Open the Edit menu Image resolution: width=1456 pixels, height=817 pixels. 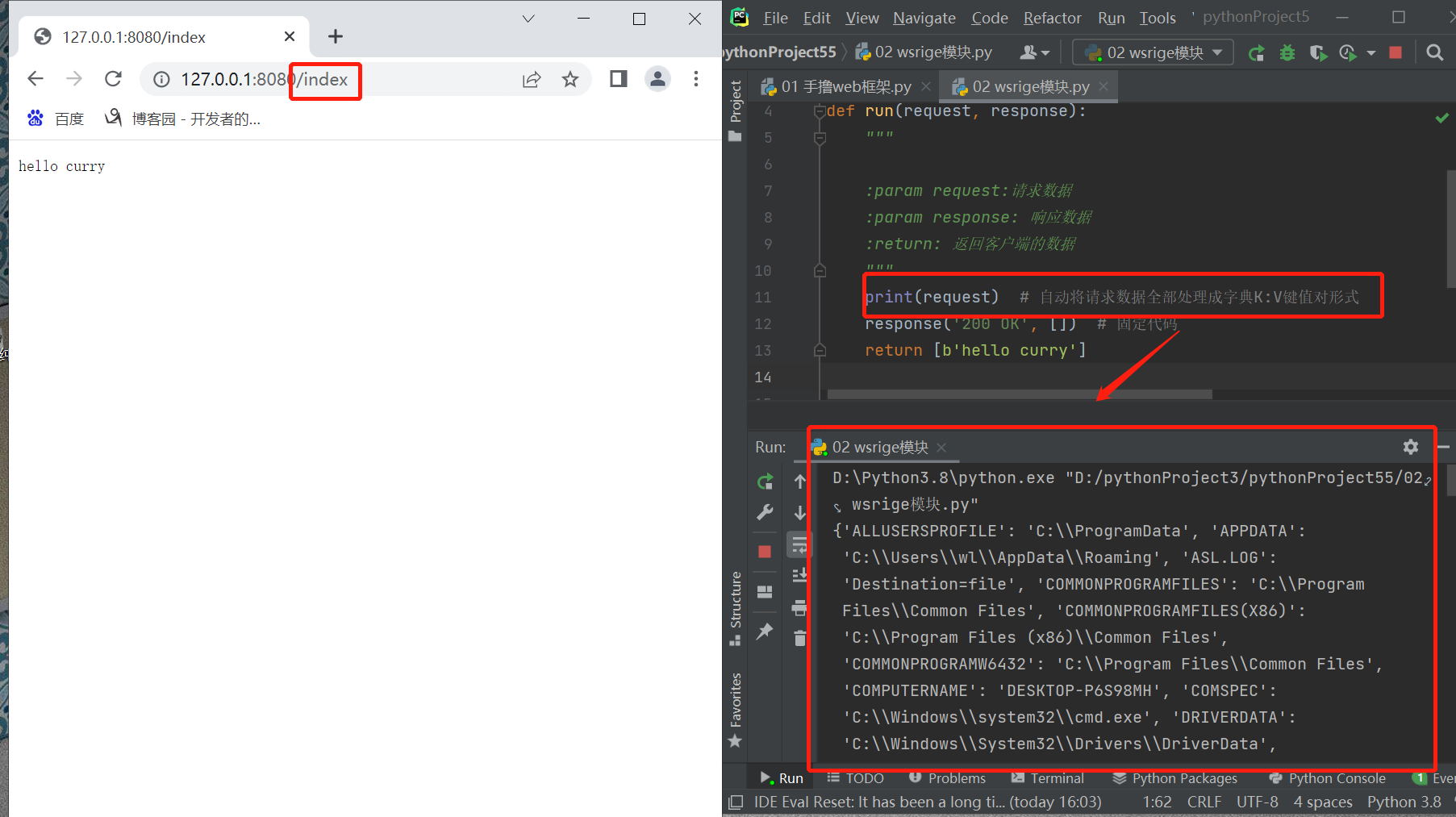(x=816, y=18)
